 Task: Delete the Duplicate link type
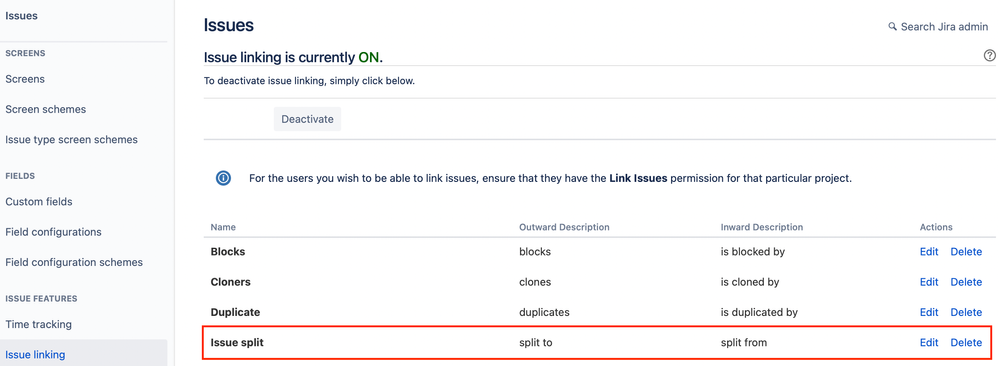click(x=966, y=312)
